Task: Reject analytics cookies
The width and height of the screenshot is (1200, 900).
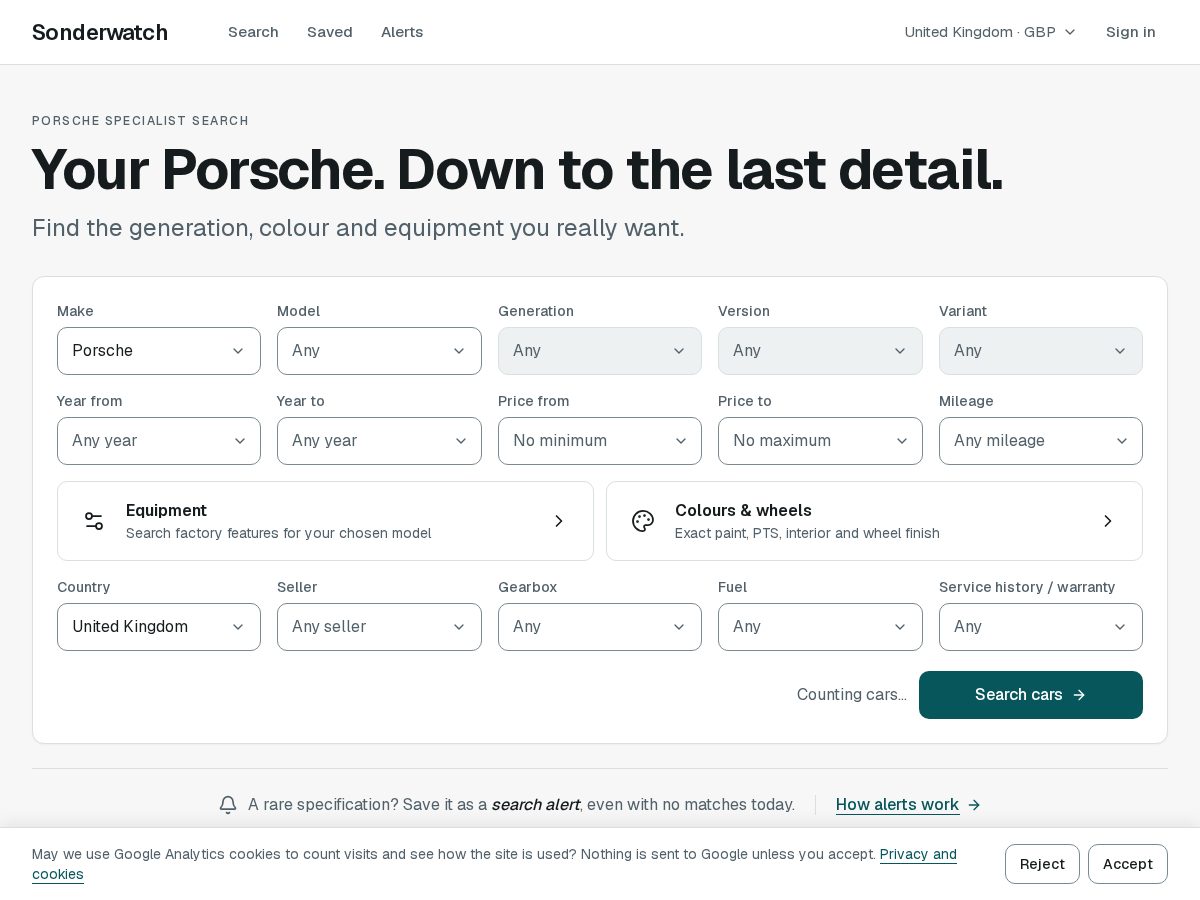Action: click(x=1042, y=864)
